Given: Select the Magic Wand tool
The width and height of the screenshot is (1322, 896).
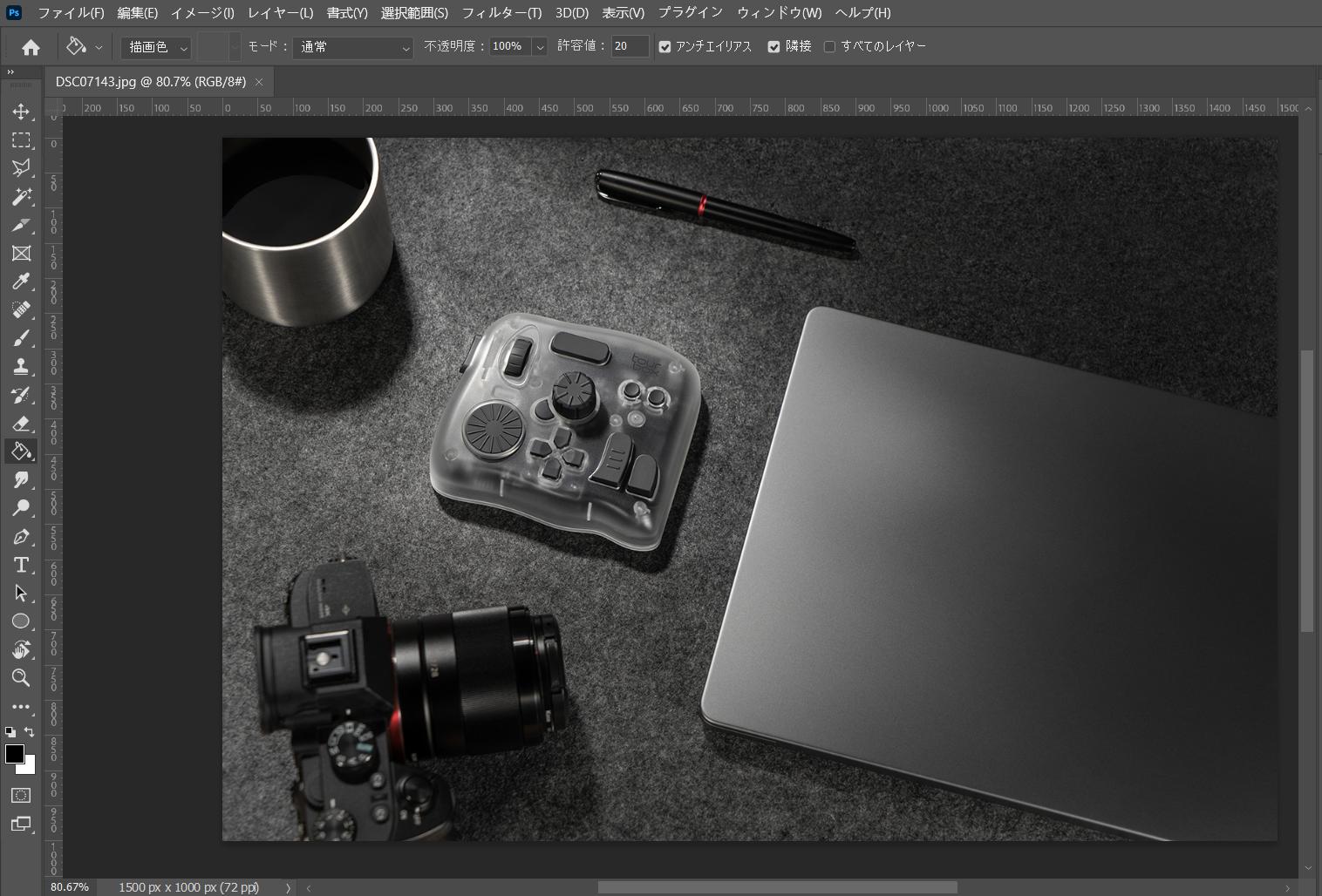Looking at the screenshot, I should point(21,197).
